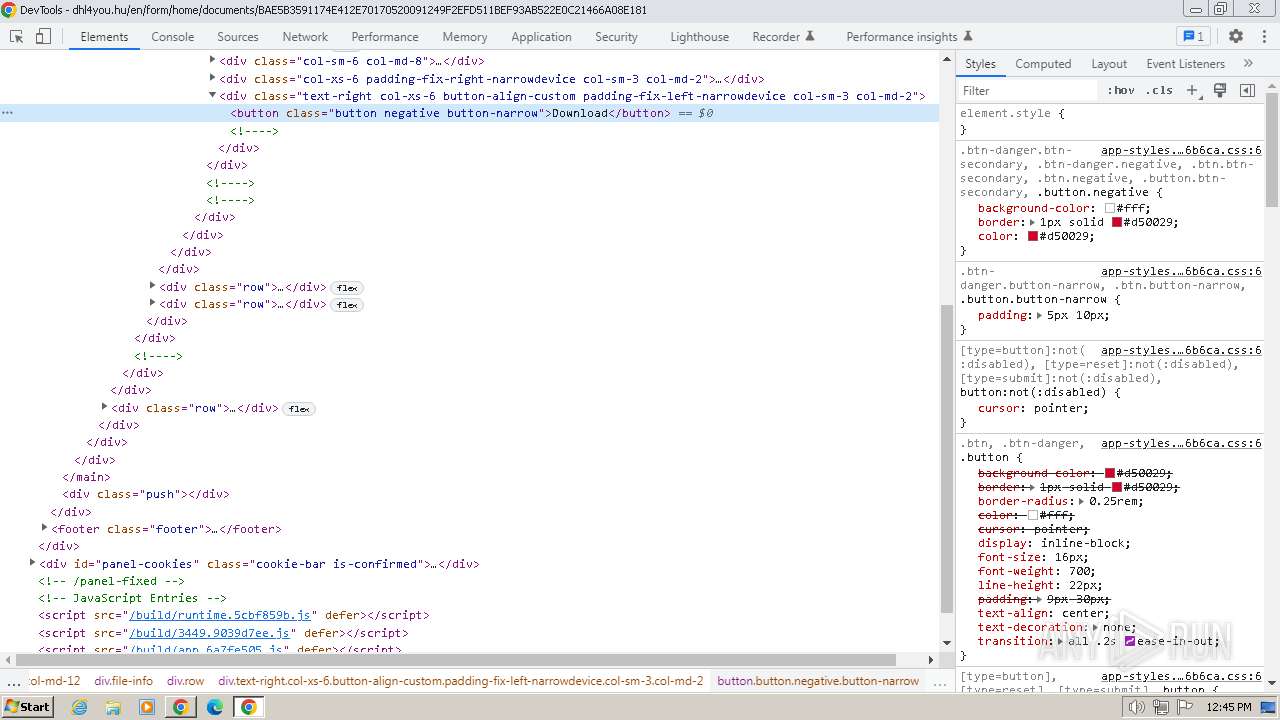Add a new style rule with plus icon
Screen dimensions: 1280x720
[x=1192, y=90]
